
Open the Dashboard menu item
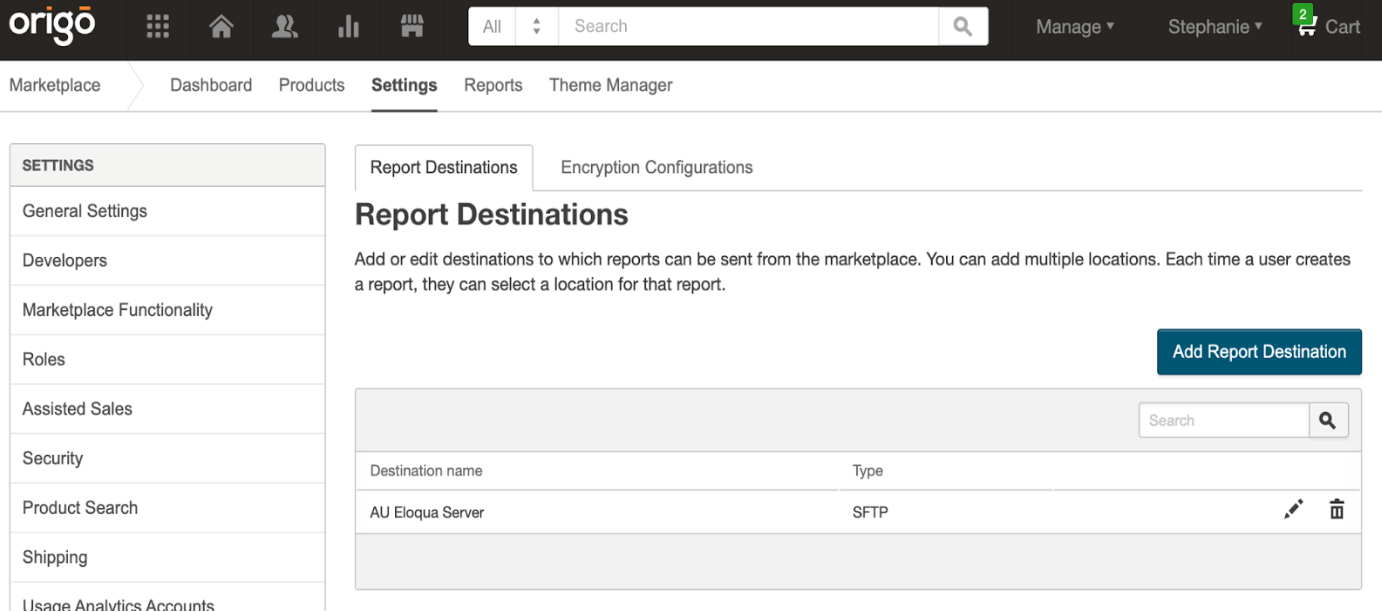click(211, 85)
